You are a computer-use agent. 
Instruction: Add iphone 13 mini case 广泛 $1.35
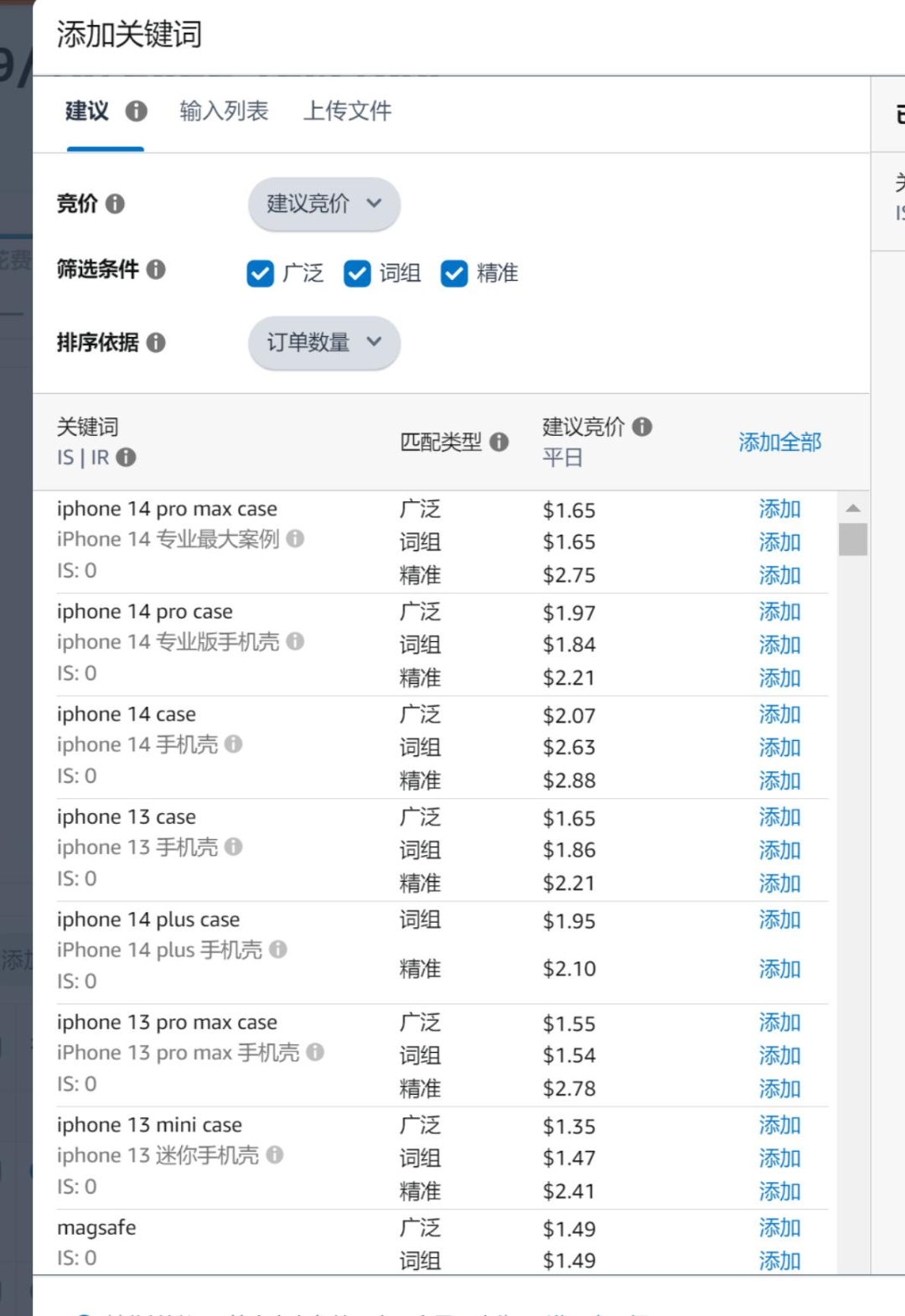point(779,1125)
